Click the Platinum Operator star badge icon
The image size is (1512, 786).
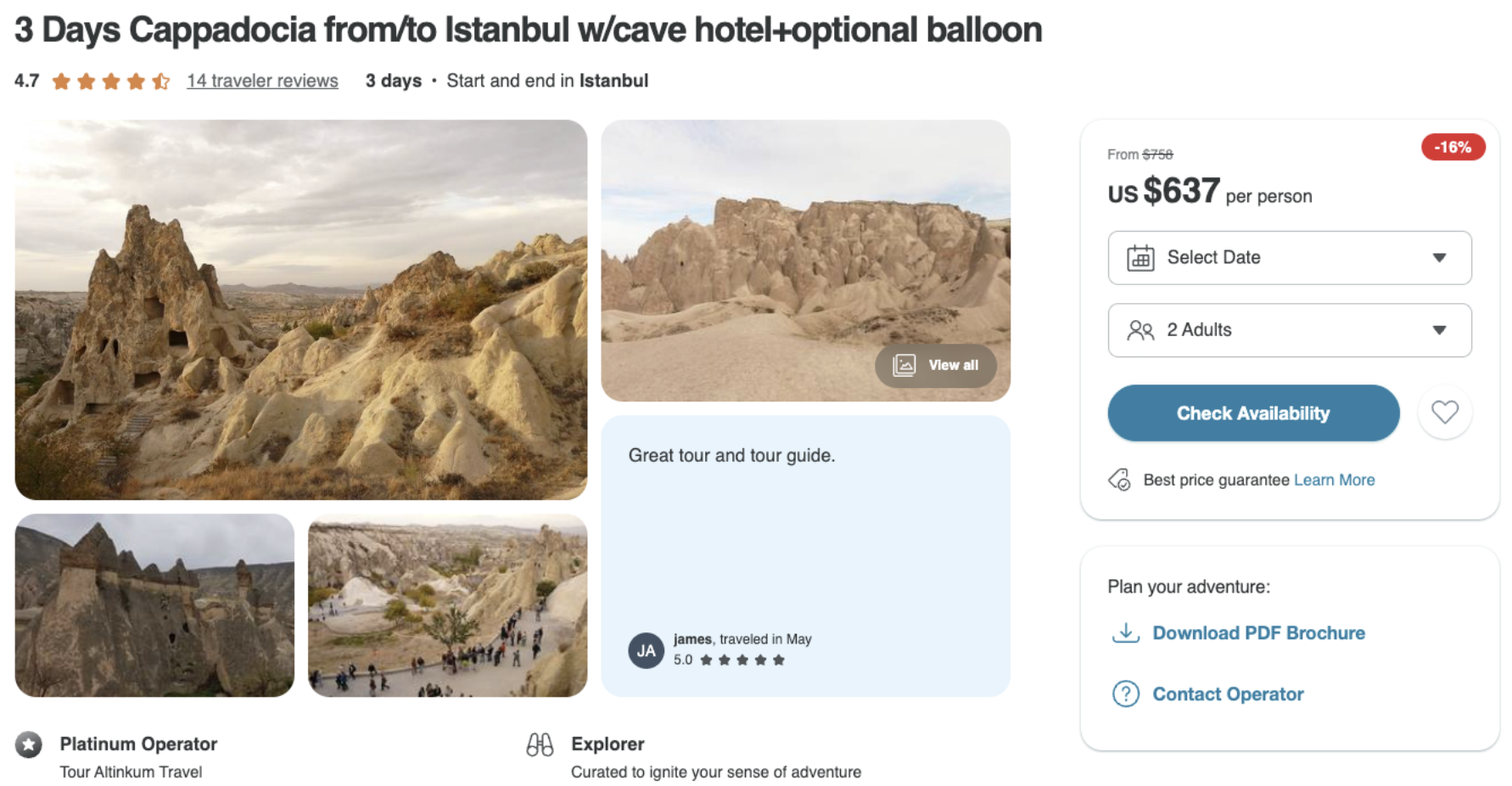tap(29, 744)
